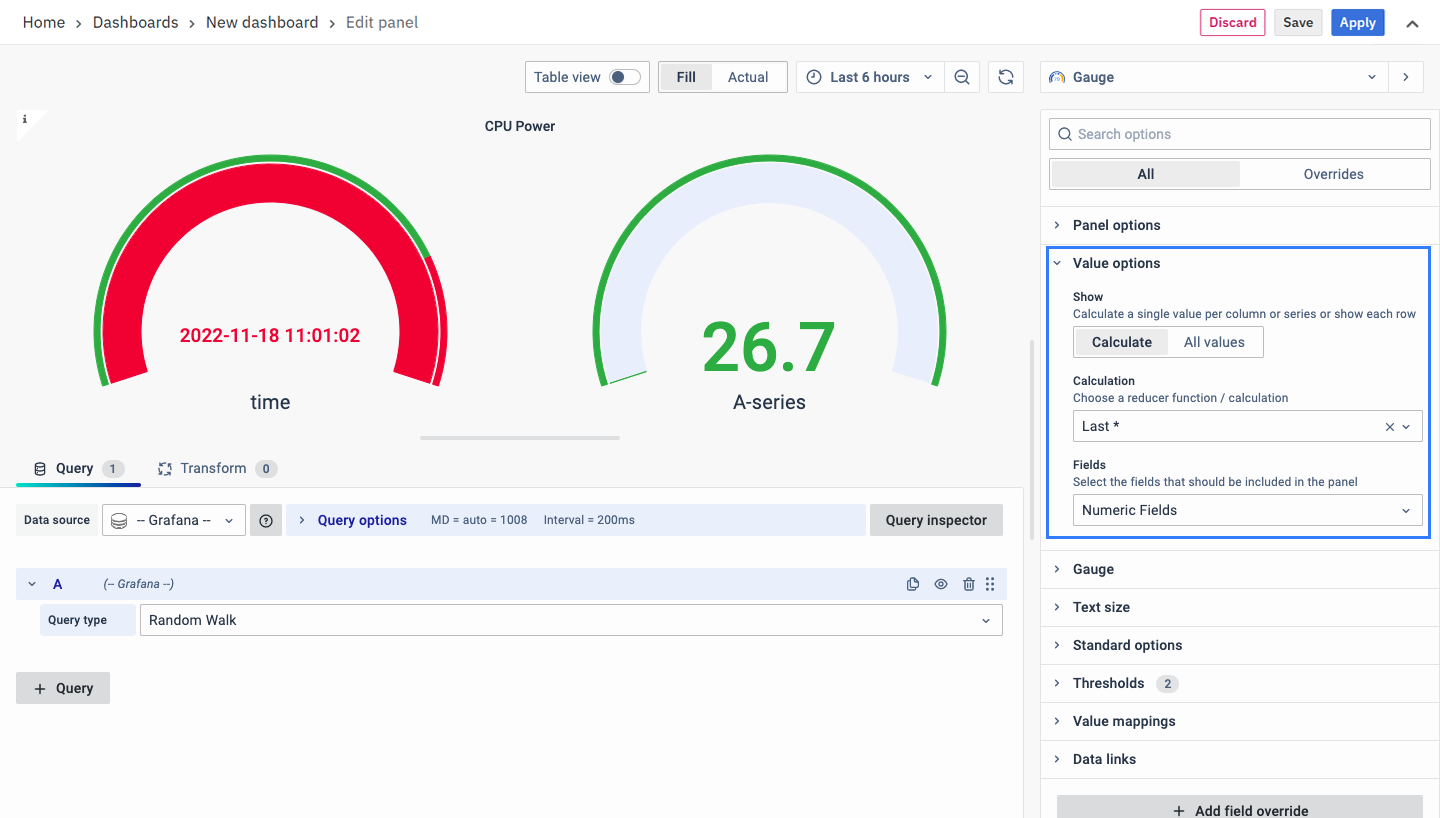Viewport: 1440px width, 818px height.
Task: Duplicate query A with the copy icon
Action: [913, 584]
